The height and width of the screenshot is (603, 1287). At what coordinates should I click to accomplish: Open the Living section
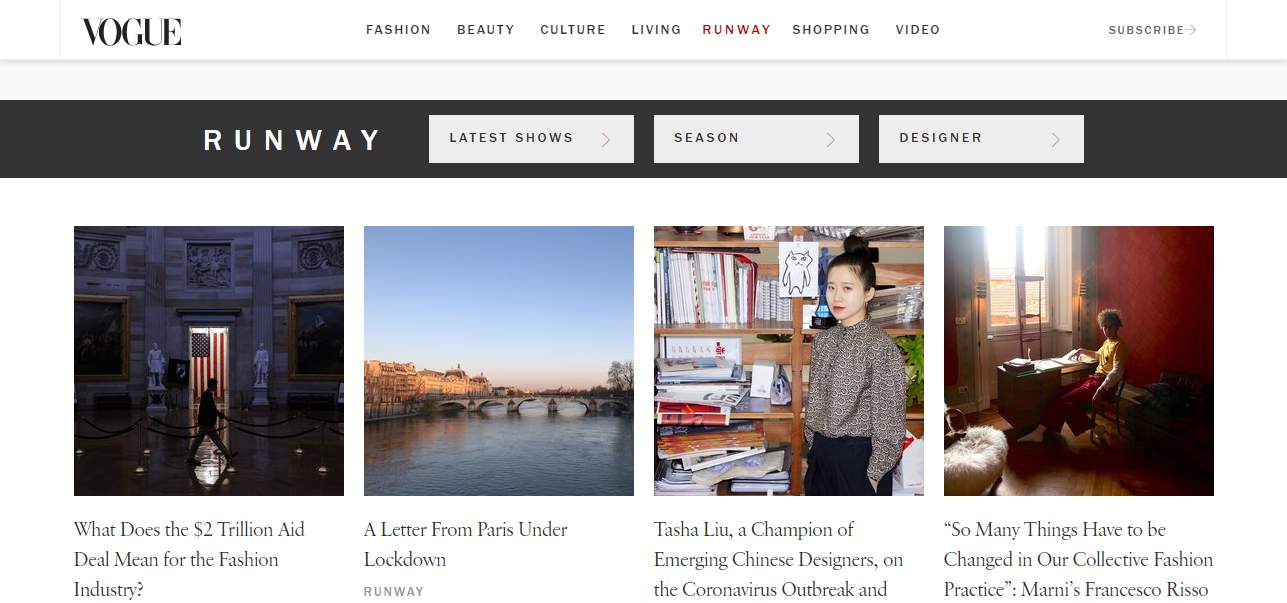pyautogui.click(x=656, y=30)
